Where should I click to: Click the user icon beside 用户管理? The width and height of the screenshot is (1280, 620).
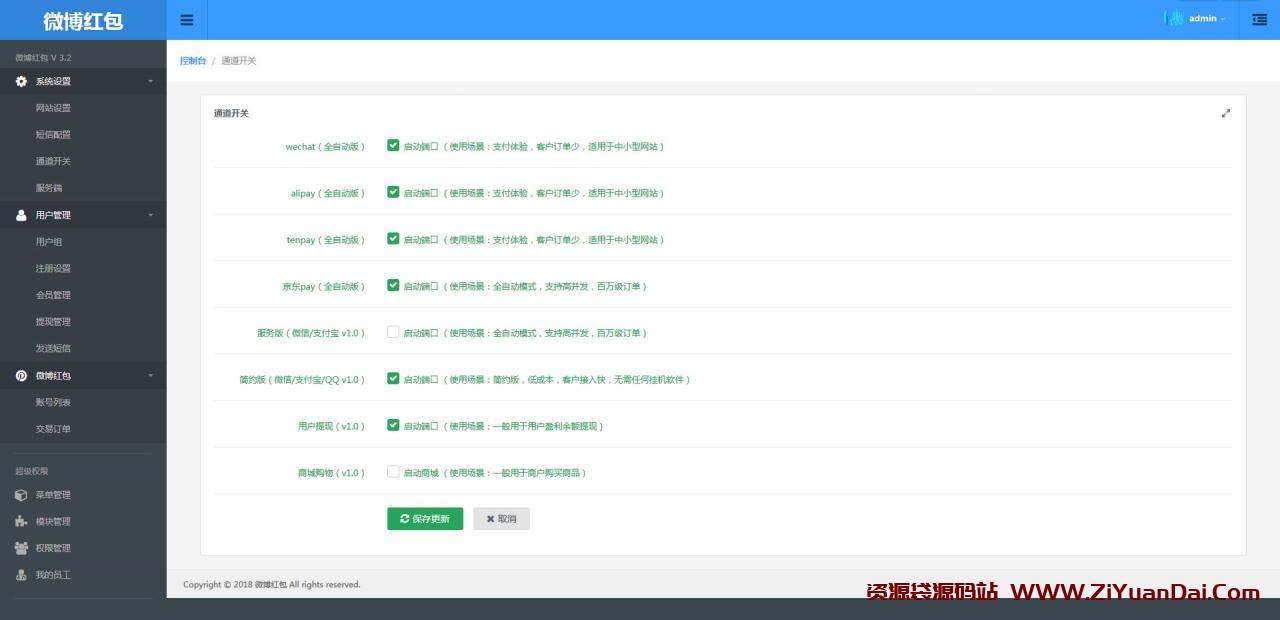pyautogui.click(x=21, y=215)
